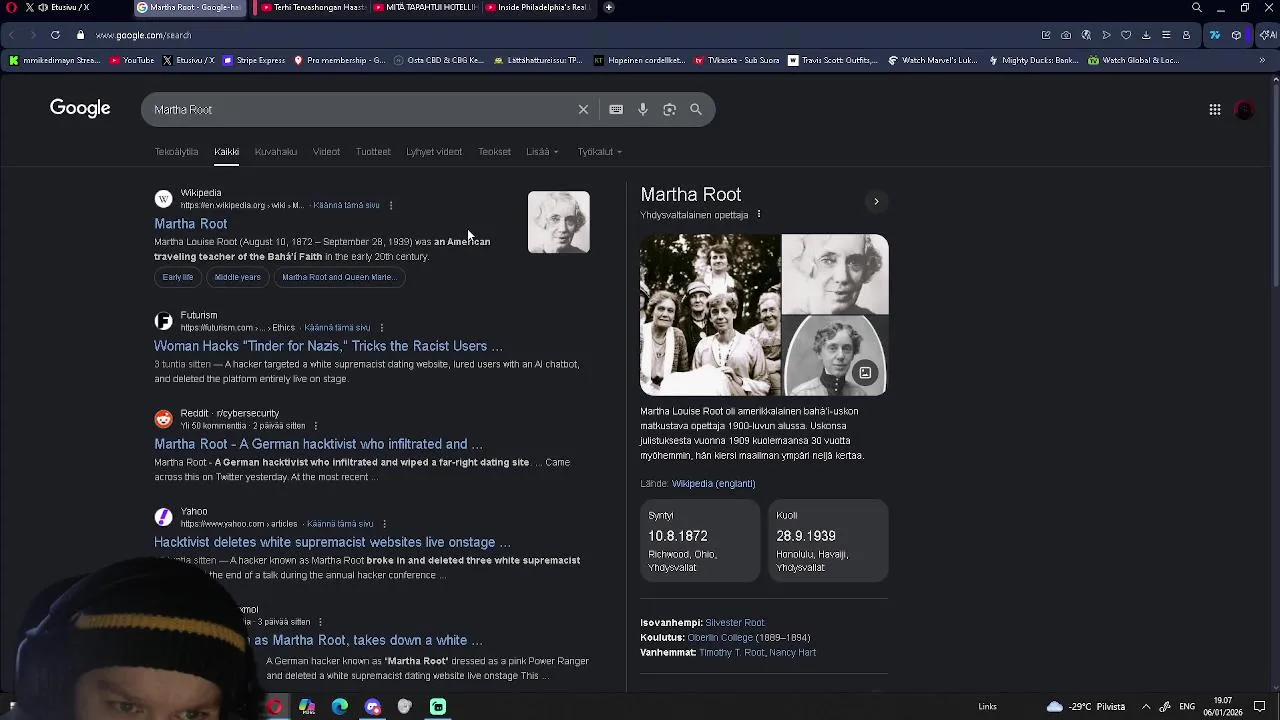Clear the Martha Root search query

tap(583, 110)
